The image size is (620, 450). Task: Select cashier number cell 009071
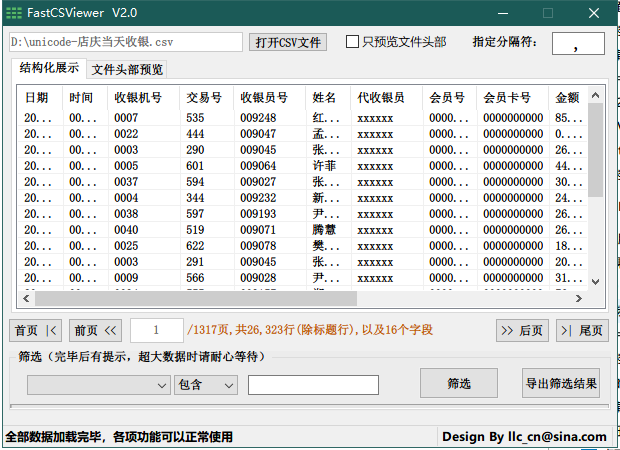(x=258, y=230)
